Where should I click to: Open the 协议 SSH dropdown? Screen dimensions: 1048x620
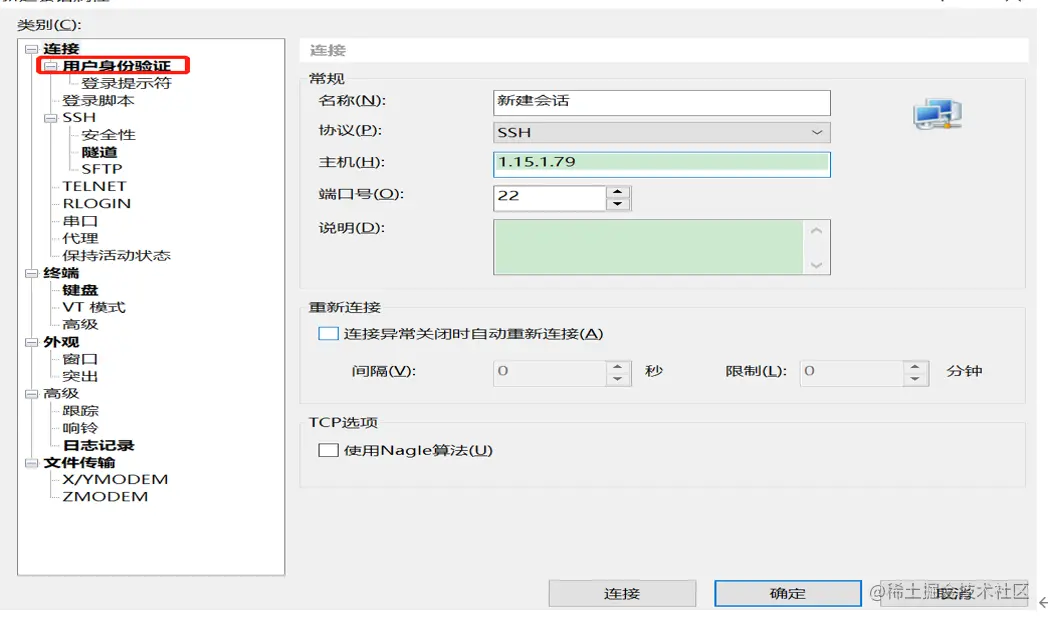pos(662,132)
